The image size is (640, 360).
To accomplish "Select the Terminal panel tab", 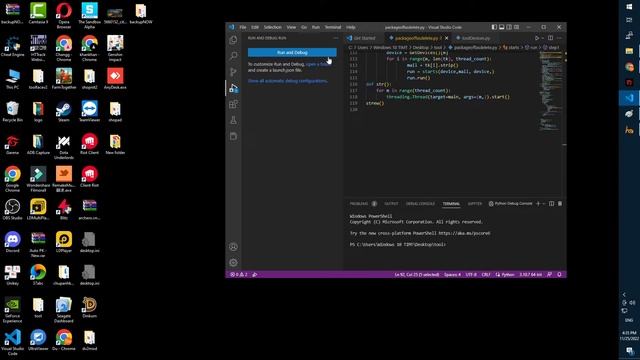I will 451,204.
